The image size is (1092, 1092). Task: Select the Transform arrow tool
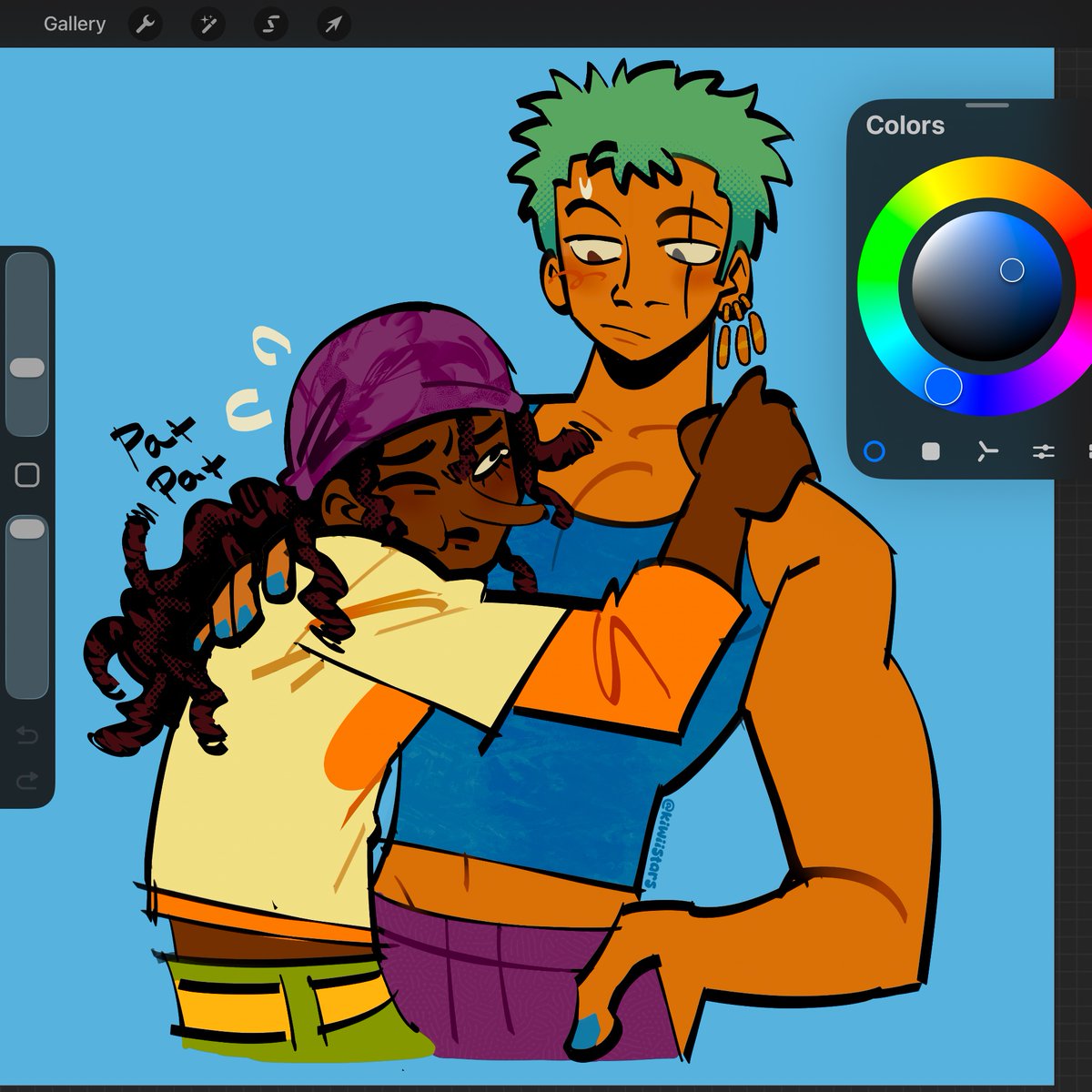click(x=333, y=25)
